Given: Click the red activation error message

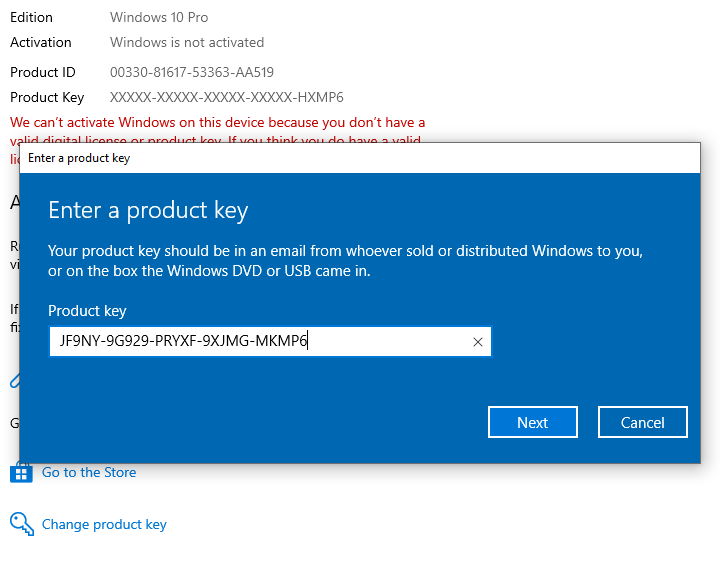Looking at the screenshot, I should point(217,122).
